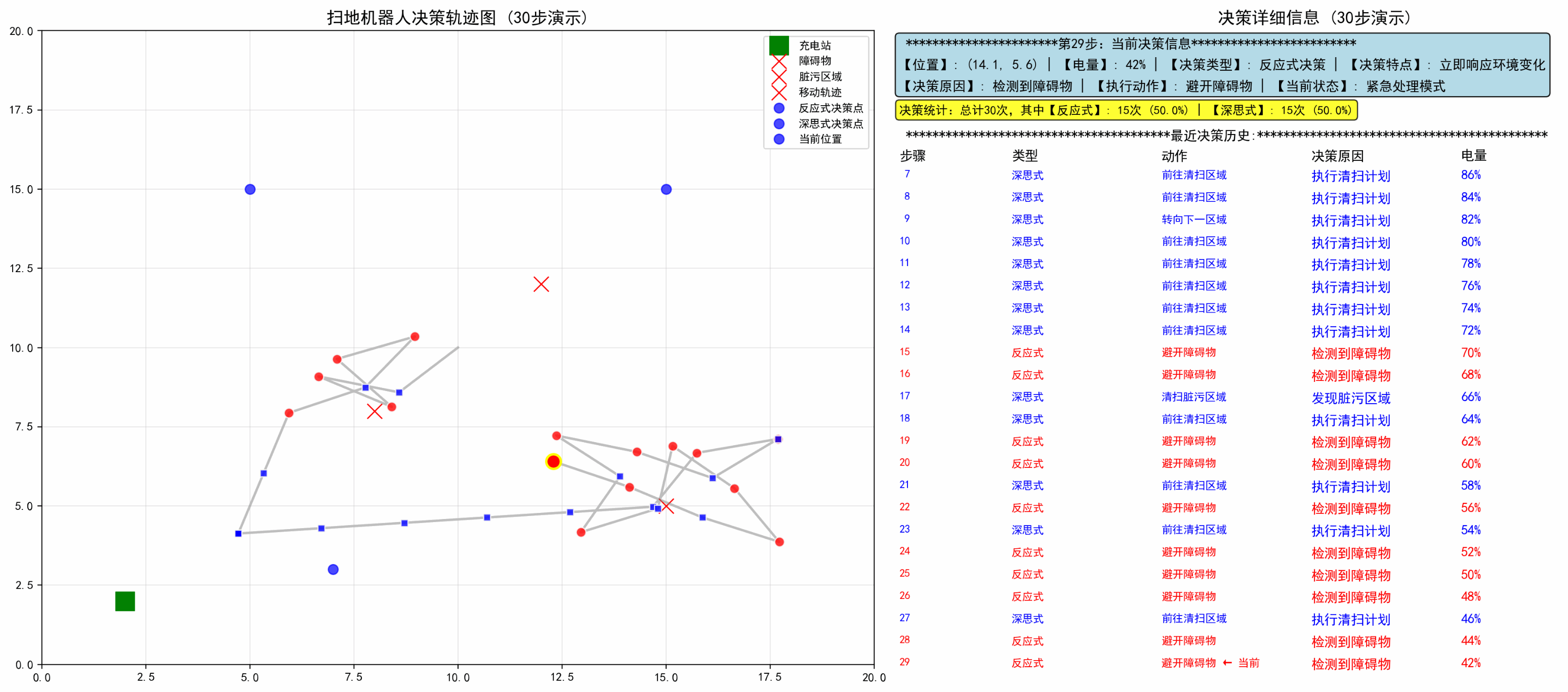
Task: Click the yellow-ringed current position marker
Action: point(553,461)
